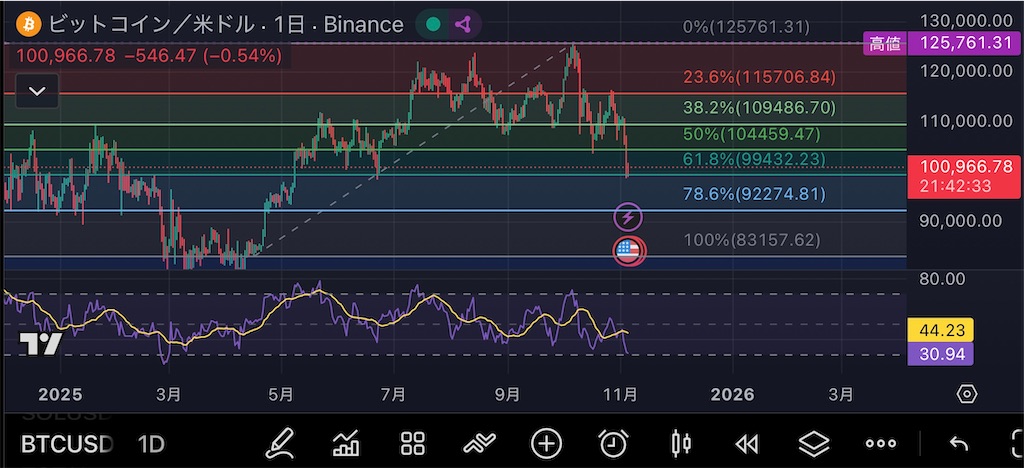
Task: Open the compare symbols line icon
Action: pos(479,444)
